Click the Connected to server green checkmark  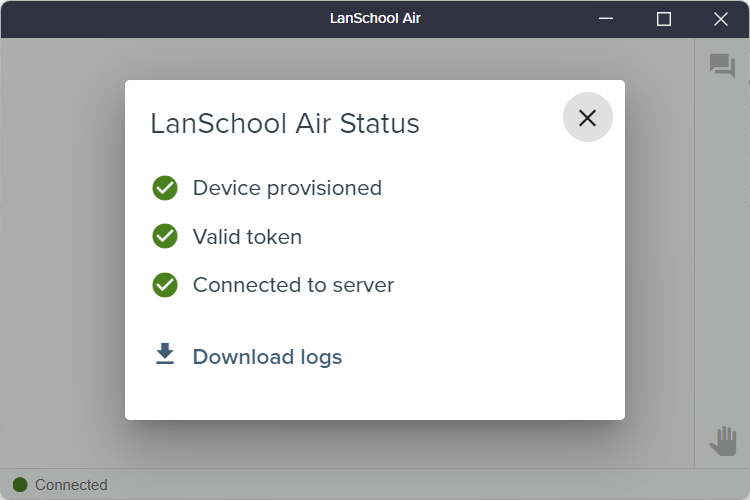[165, 285]
